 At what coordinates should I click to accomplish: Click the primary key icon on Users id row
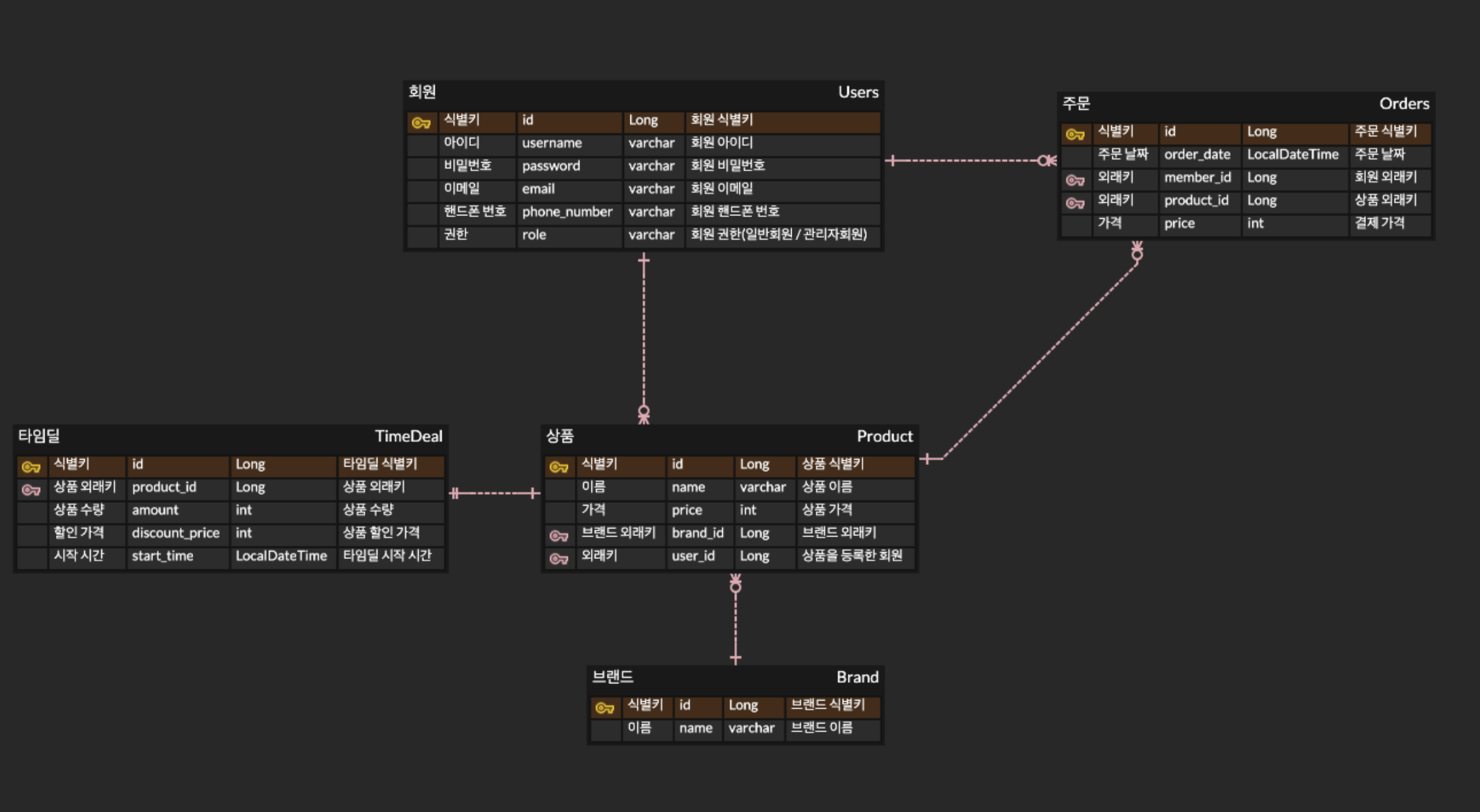click(x=421, y=121)
